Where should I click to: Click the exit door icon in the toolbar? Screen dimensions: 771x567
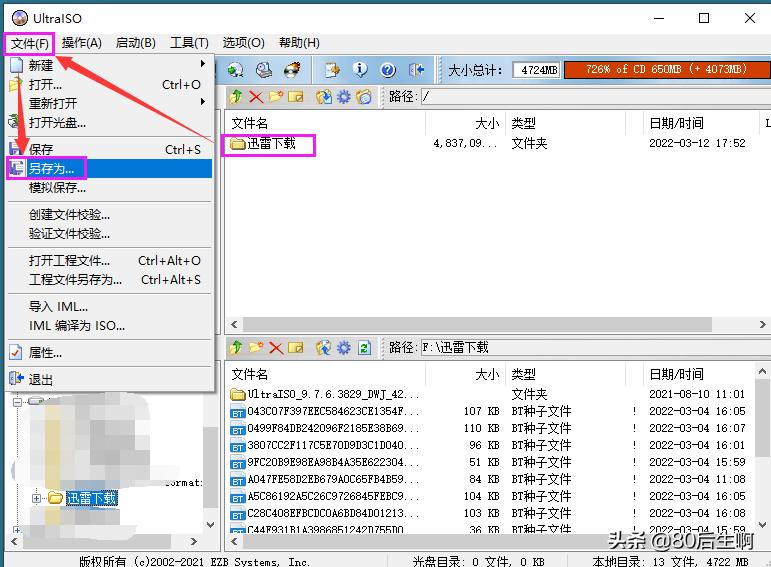click(416, 70)
